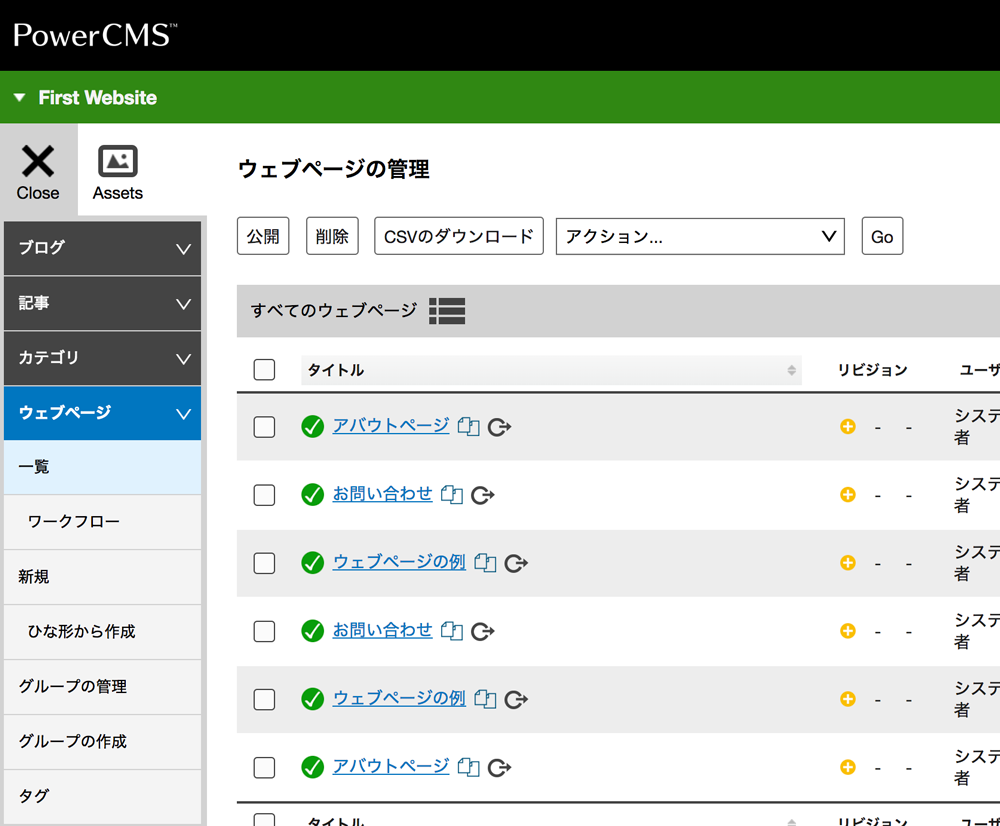This screenshot has height=826, width=1000.
Task: Click the 削除 button
Action: pyautogui.click(x=332, y=237)
